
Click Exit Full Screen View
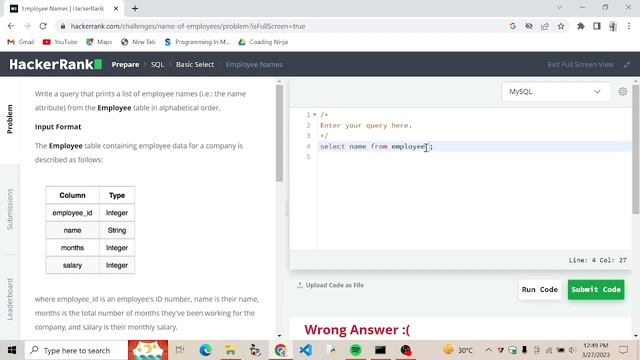(x=580, y=64)
